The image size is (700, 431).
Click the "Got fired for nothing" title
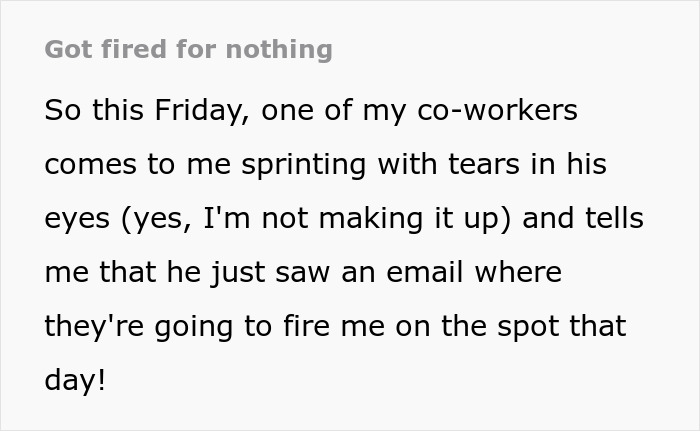coord(188,49)
